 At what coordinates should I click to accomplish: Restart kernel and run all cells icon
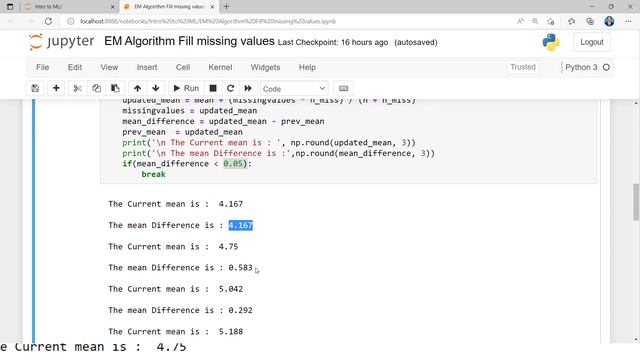248,88
